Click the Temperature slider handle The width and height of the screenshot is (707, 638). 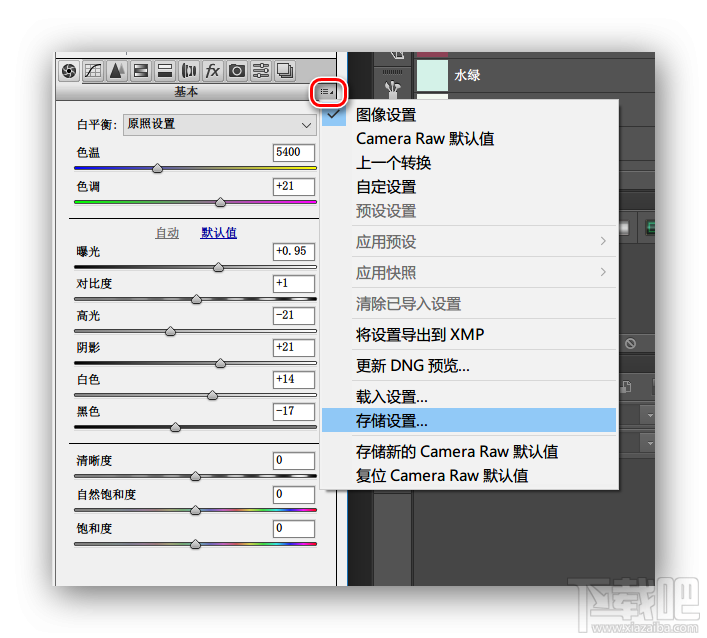(x=157, y=168)
